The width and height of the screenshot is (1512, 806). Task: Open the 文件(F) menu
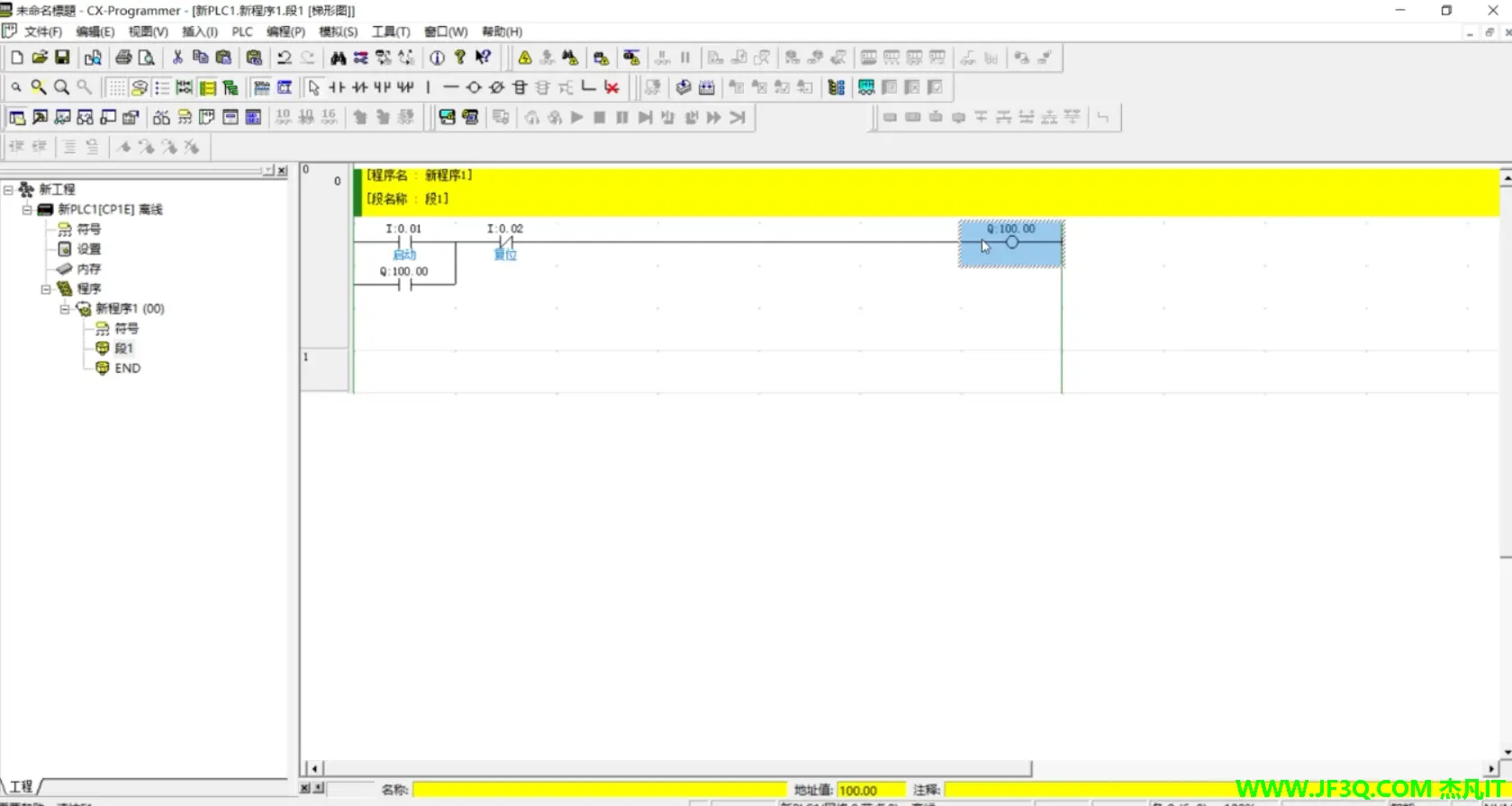pos(43,32)
